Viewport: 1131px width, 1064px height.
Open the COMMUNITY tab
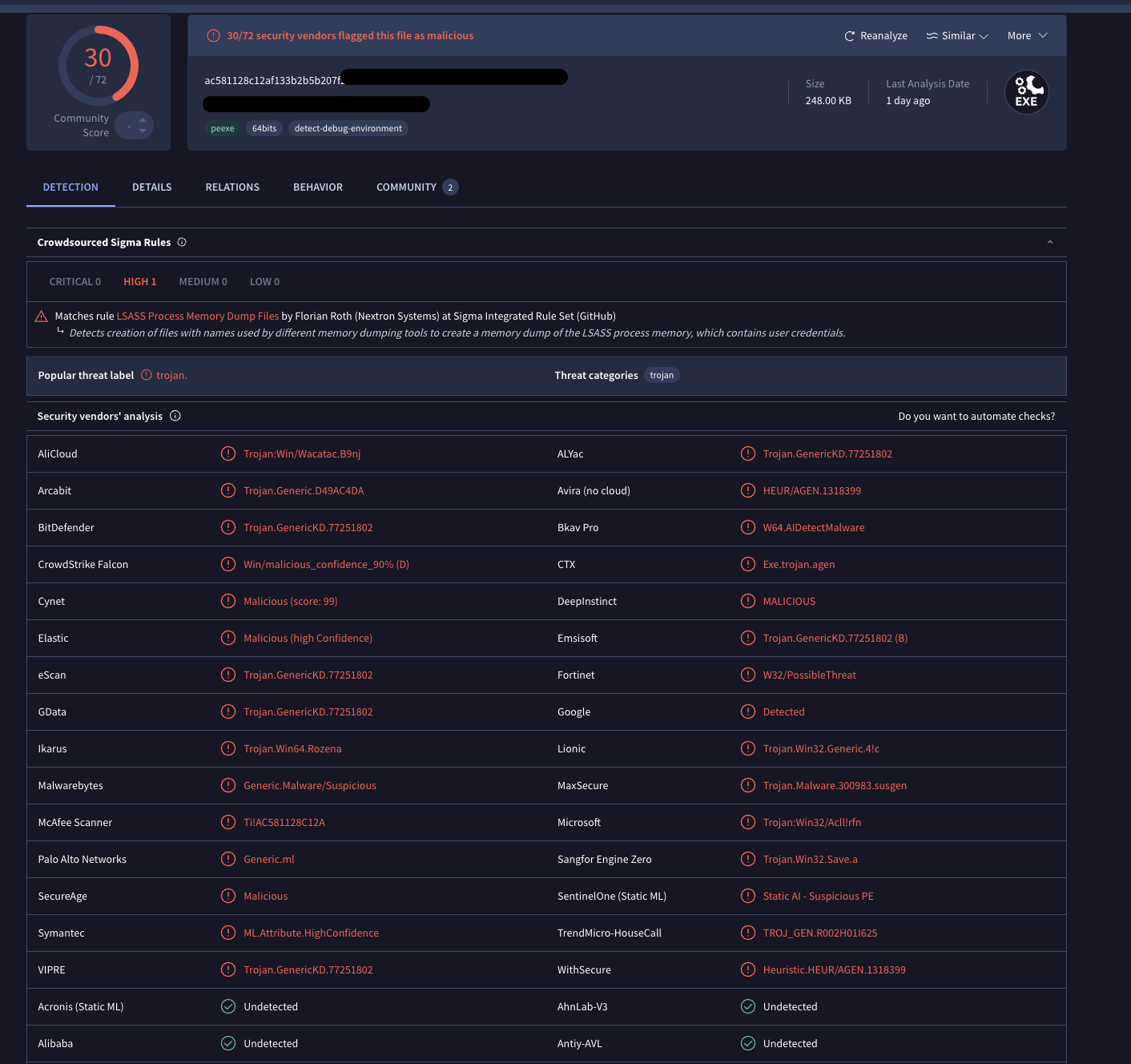417,187
